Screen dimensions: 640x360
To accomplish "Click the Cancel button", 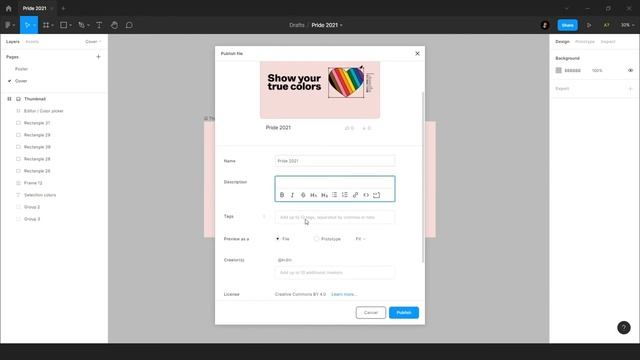I will coord(371,313).
